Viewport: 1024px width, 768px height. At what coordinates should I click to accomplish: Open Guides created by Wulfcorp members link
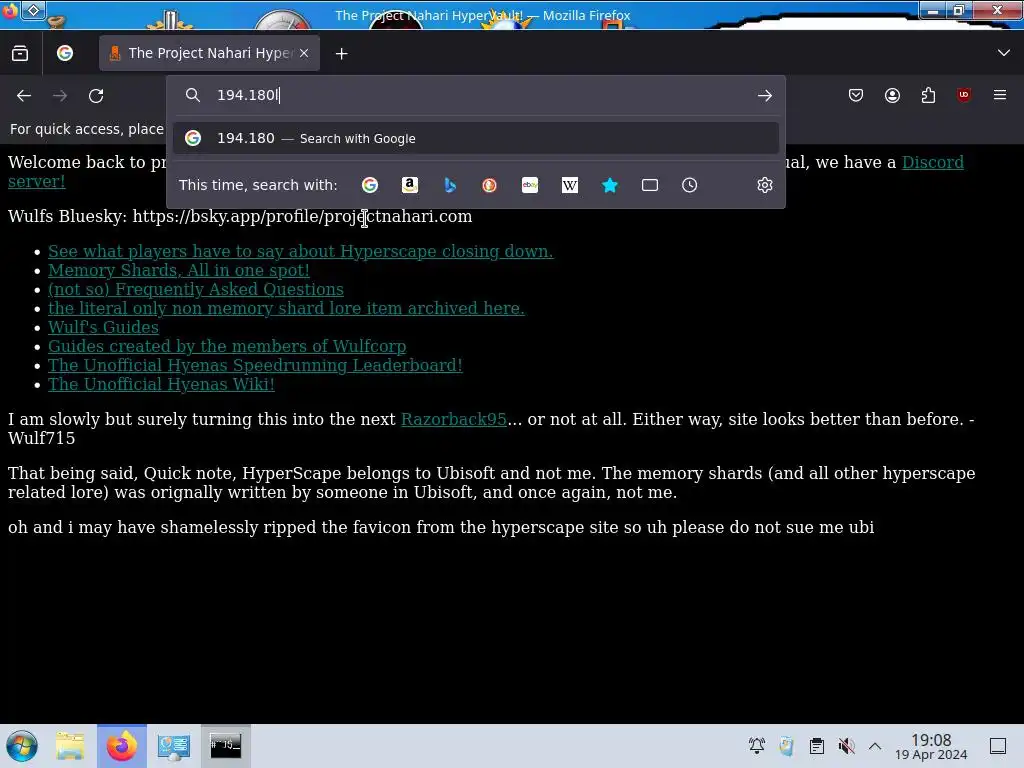[227, 346]
